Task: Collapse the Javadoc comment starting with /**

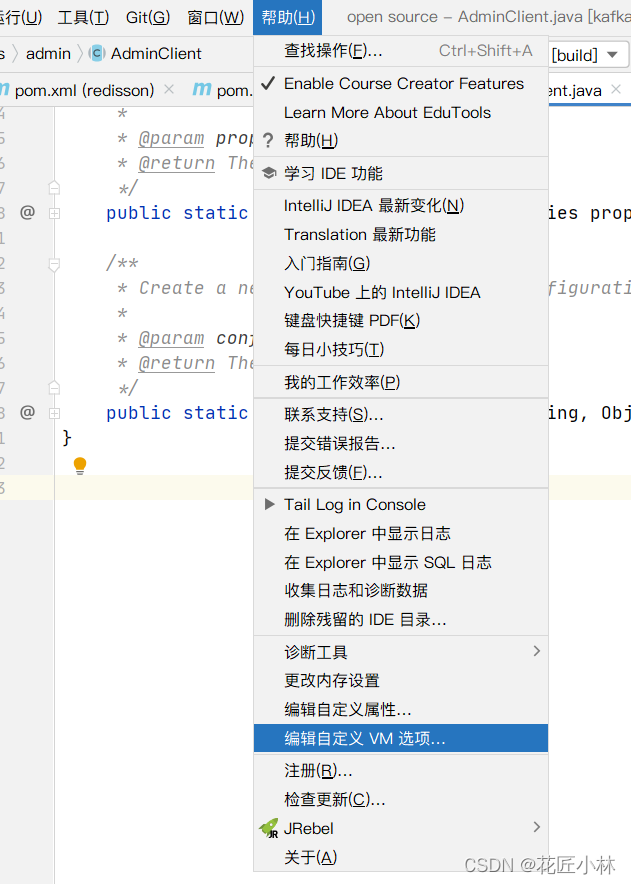Action: point(55,264)
